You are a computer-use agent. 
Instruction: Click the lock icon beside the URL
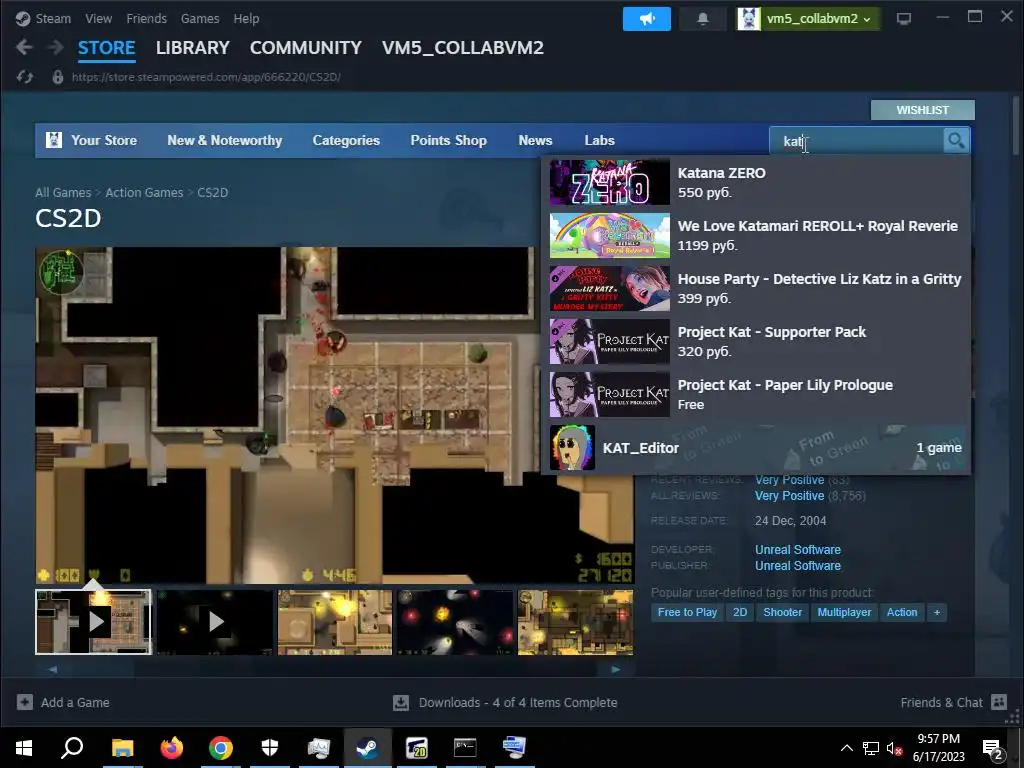[x=57, y=77]
